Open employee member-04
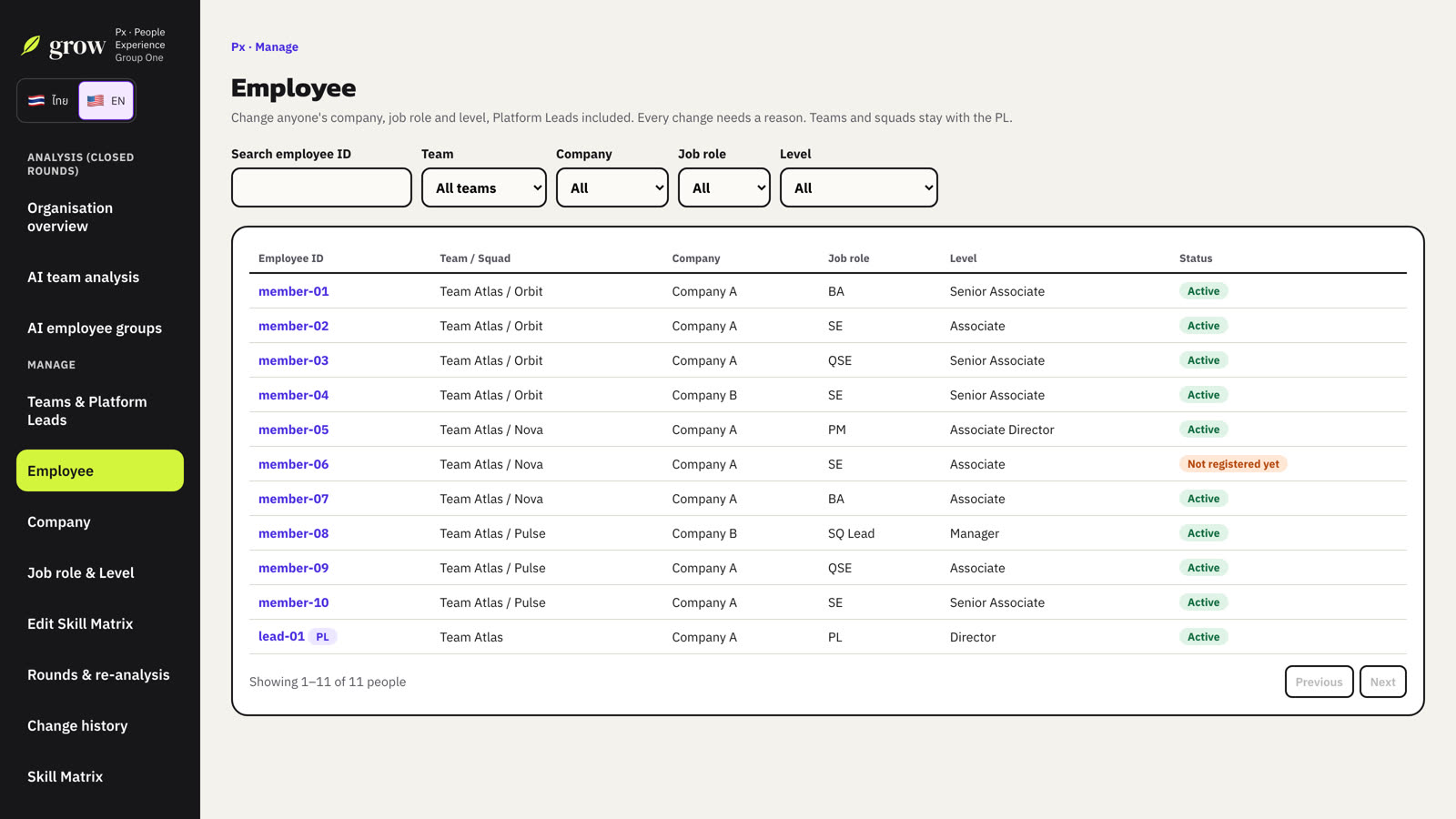This screenshot has height=819, width=1456. (x=293, y=395)
